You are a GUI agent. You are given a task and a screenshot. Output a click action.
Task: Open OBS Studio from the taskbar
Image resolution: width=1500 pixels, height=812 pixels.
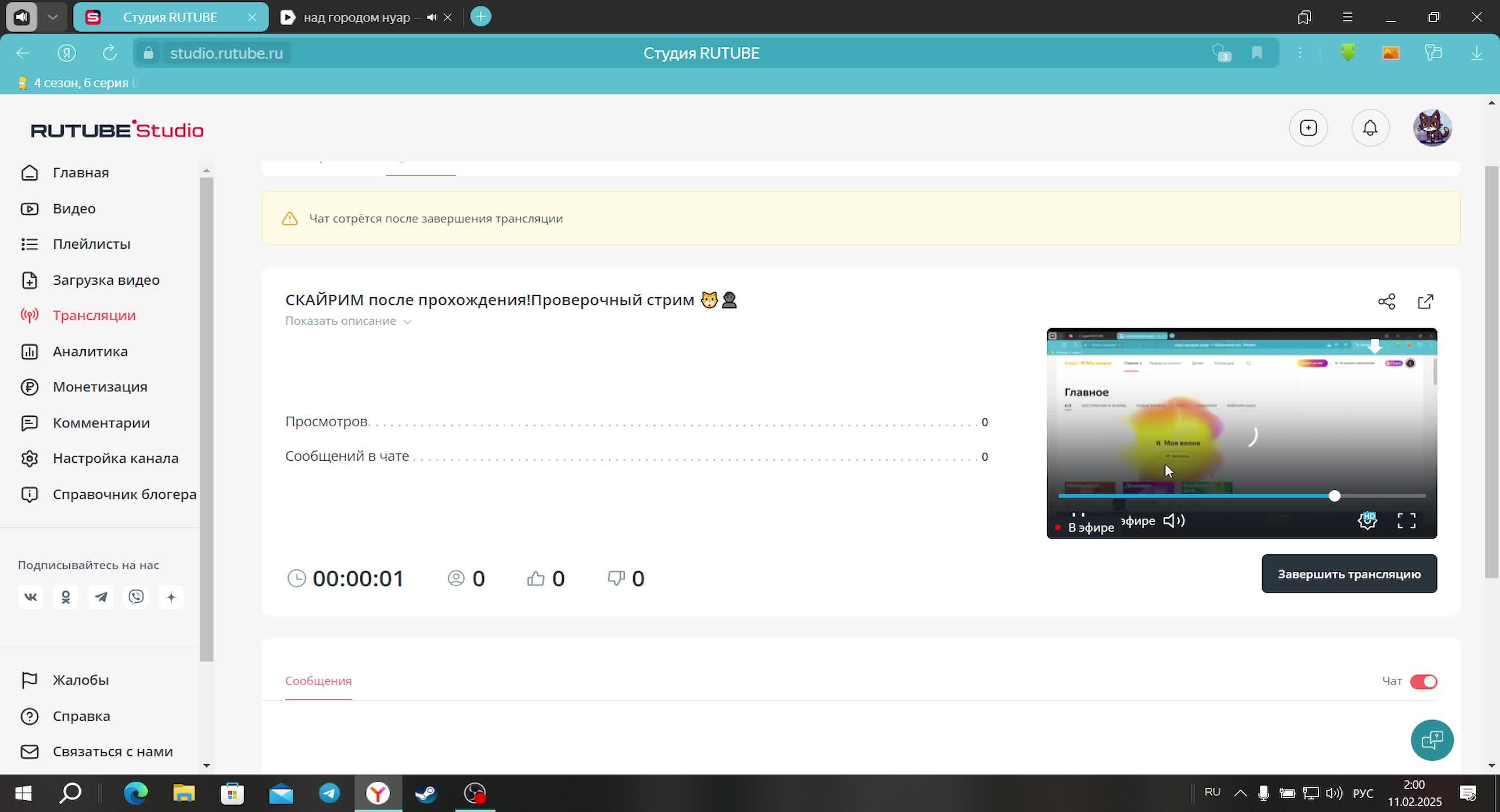[475, 793]
